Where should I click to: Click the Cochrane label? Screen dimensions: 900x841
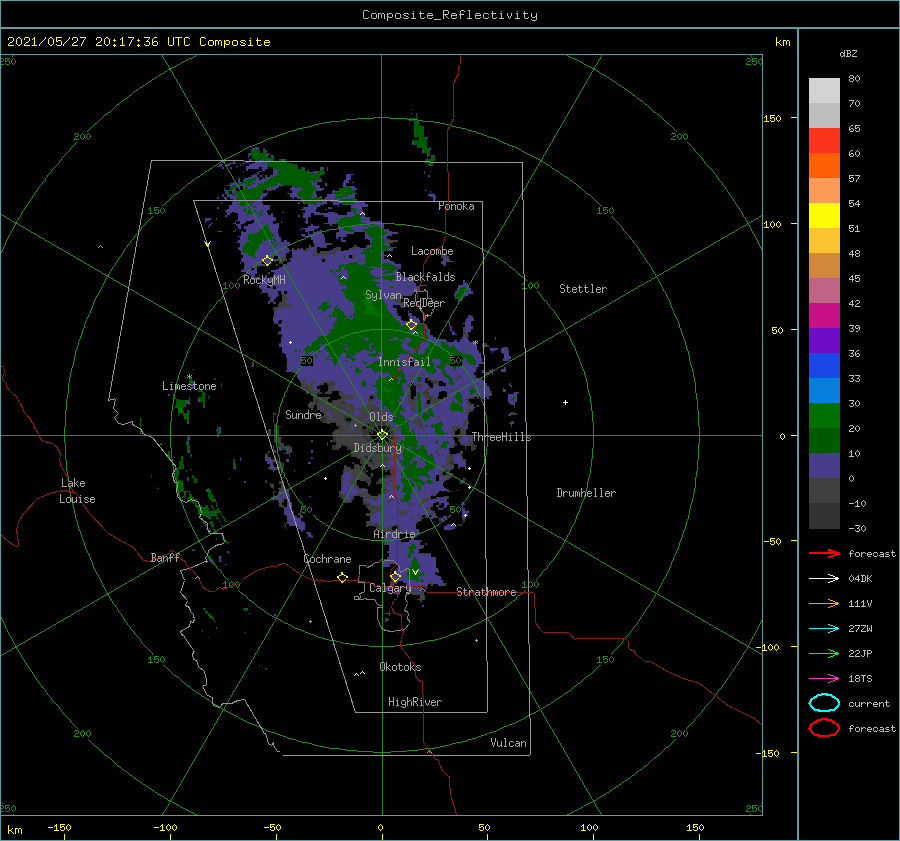point(327,559)
